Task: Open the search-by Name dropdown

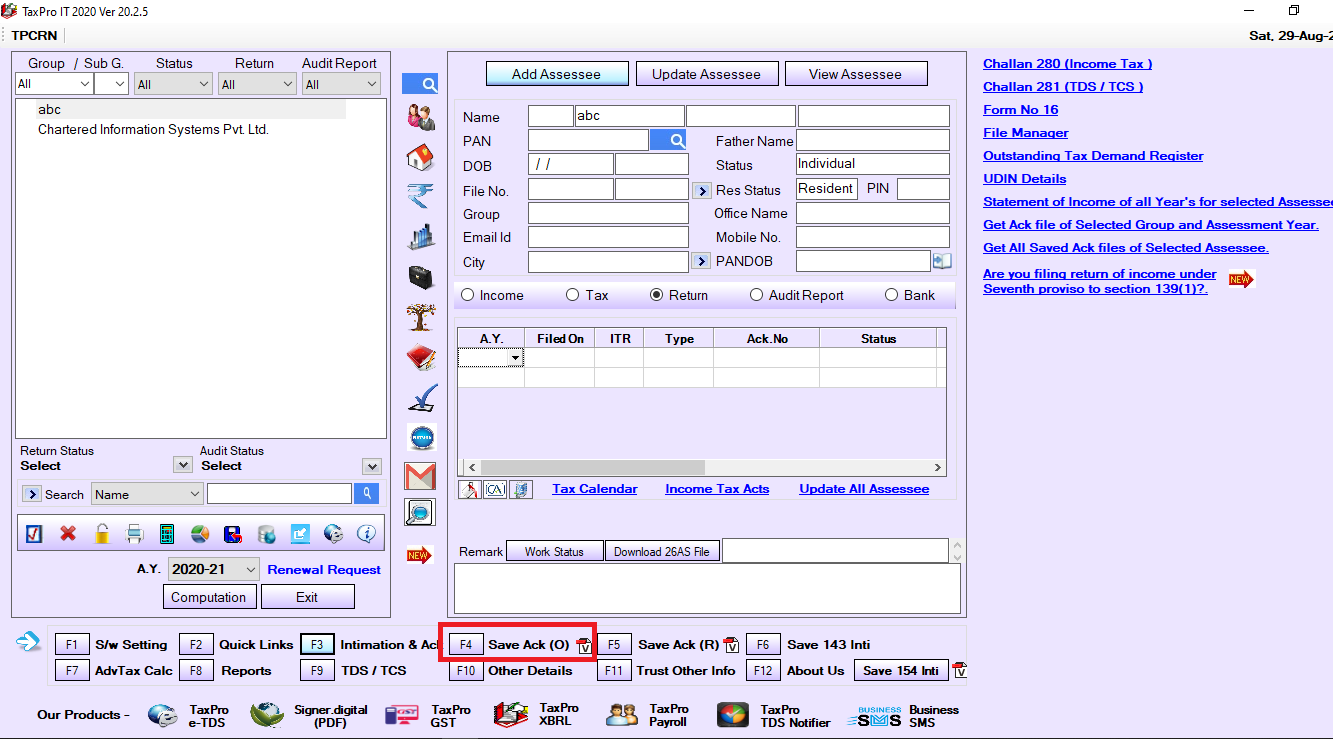Action: (147, 494)
